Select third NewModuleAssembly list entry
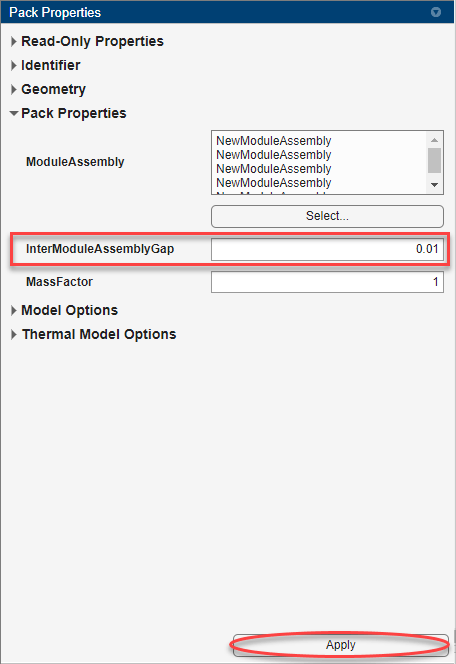This screenshot has width=456, height=664. click(274, 169)
